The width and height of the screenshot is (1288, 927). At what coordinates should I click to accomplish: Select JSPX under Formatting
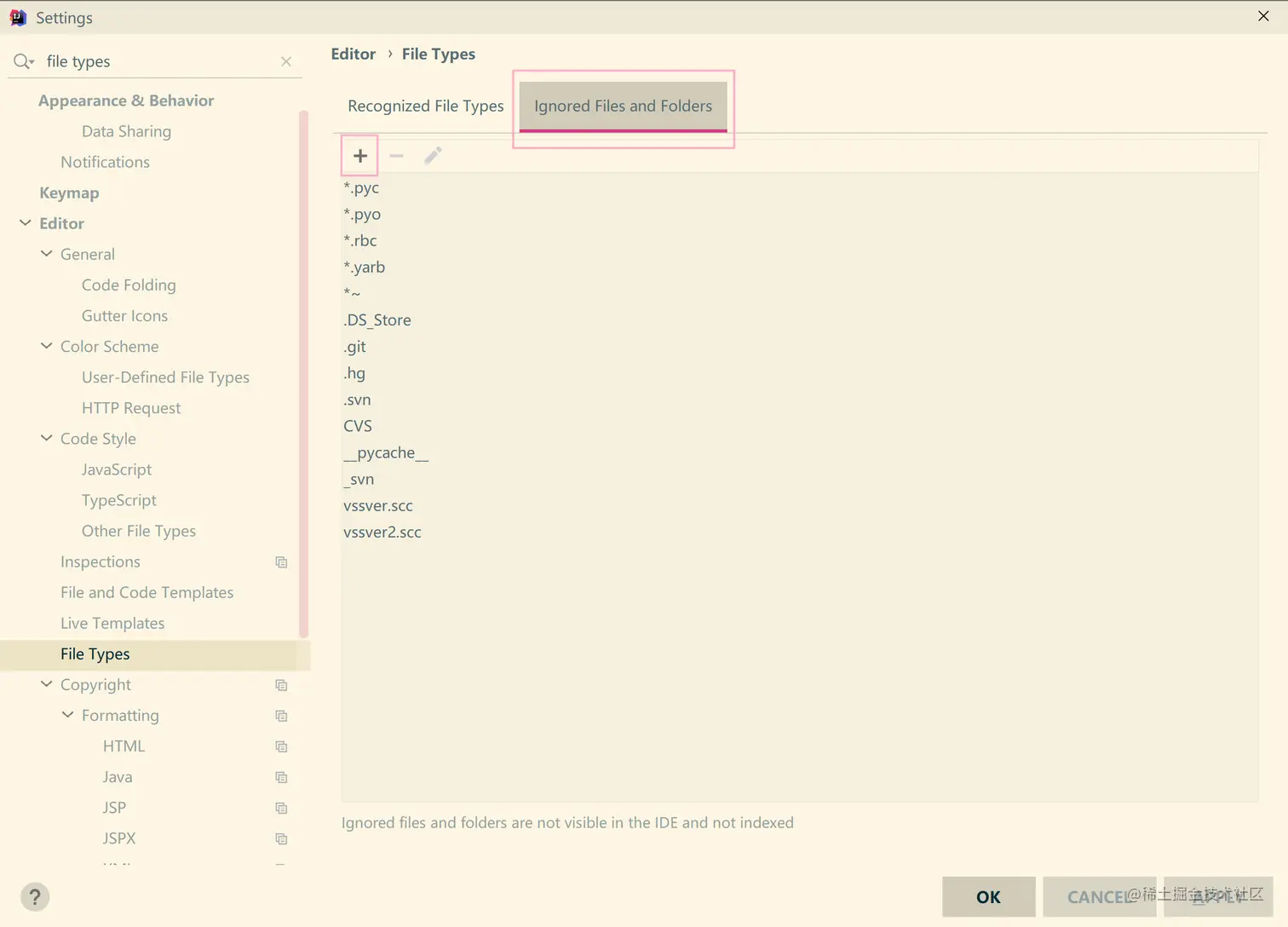[x=119, y=838]
